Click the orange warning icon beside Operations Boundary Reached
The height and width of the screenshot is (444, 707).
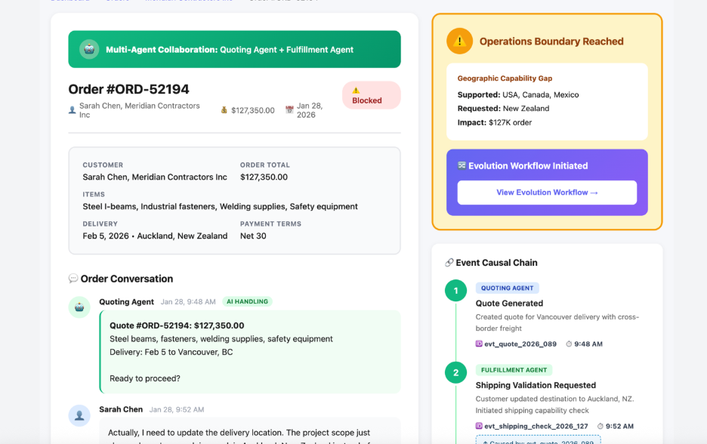(459, 41)
